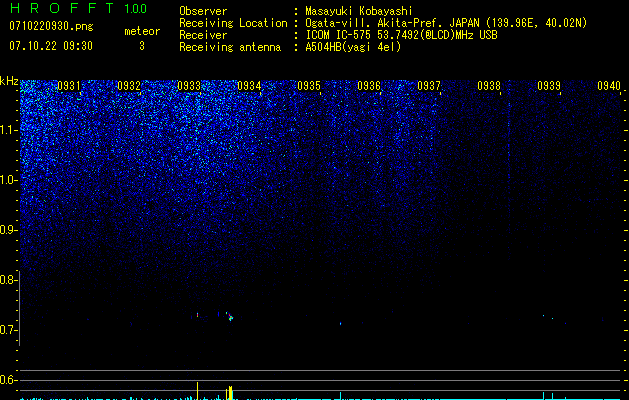
Task: Click the 0937 time marker
Action: tap(429, 86)
